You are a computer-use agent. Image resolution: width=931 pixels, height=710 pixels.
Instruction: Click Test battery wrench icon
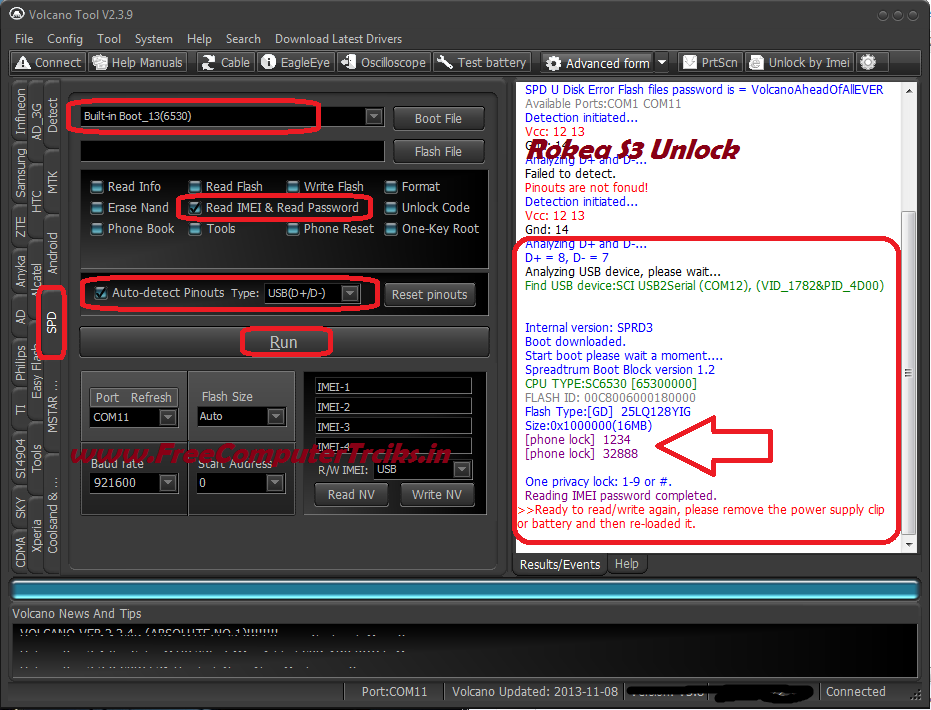tap(445, 62)
